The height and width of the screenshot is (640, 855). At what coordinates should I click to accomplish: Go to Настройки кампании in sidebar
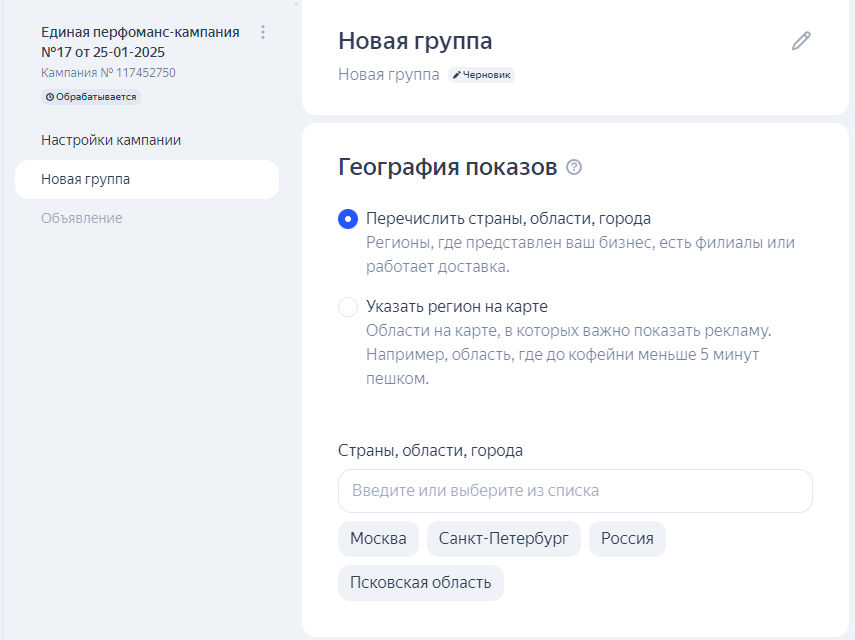click(x=111, y=140)
